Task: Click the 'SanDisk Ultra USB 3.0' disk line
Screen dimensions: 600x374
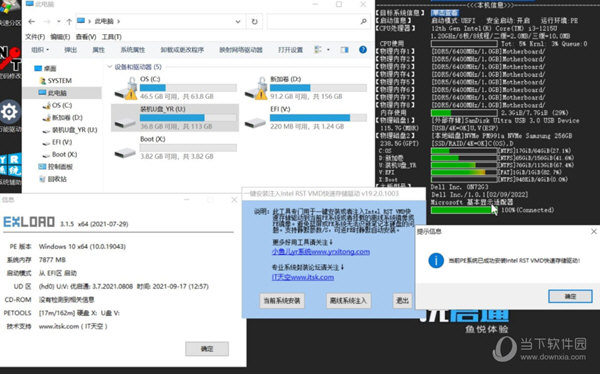Action: coord(505,121)
